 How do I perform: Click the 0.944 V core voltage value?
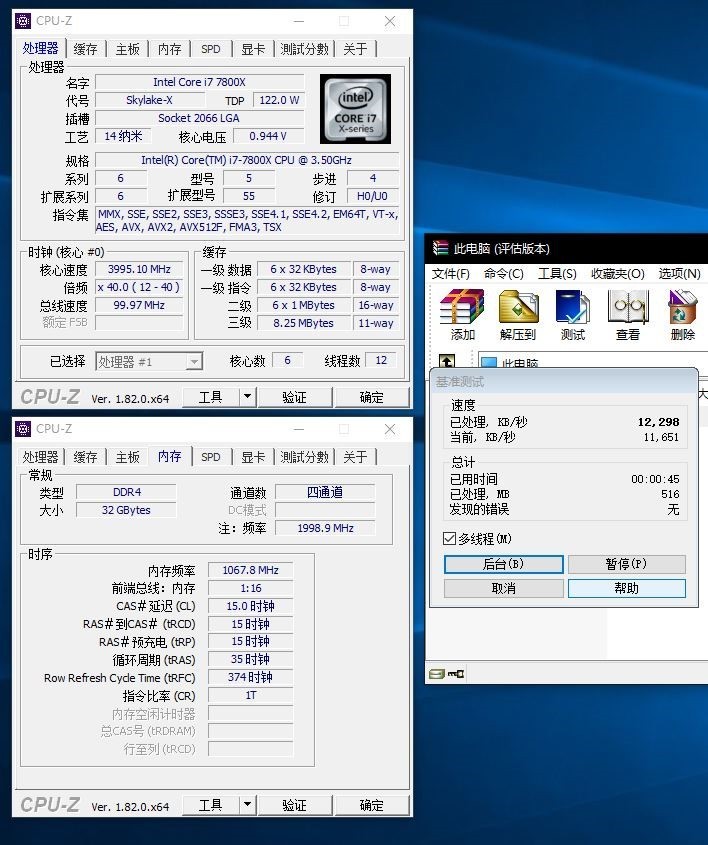(268, 136)
